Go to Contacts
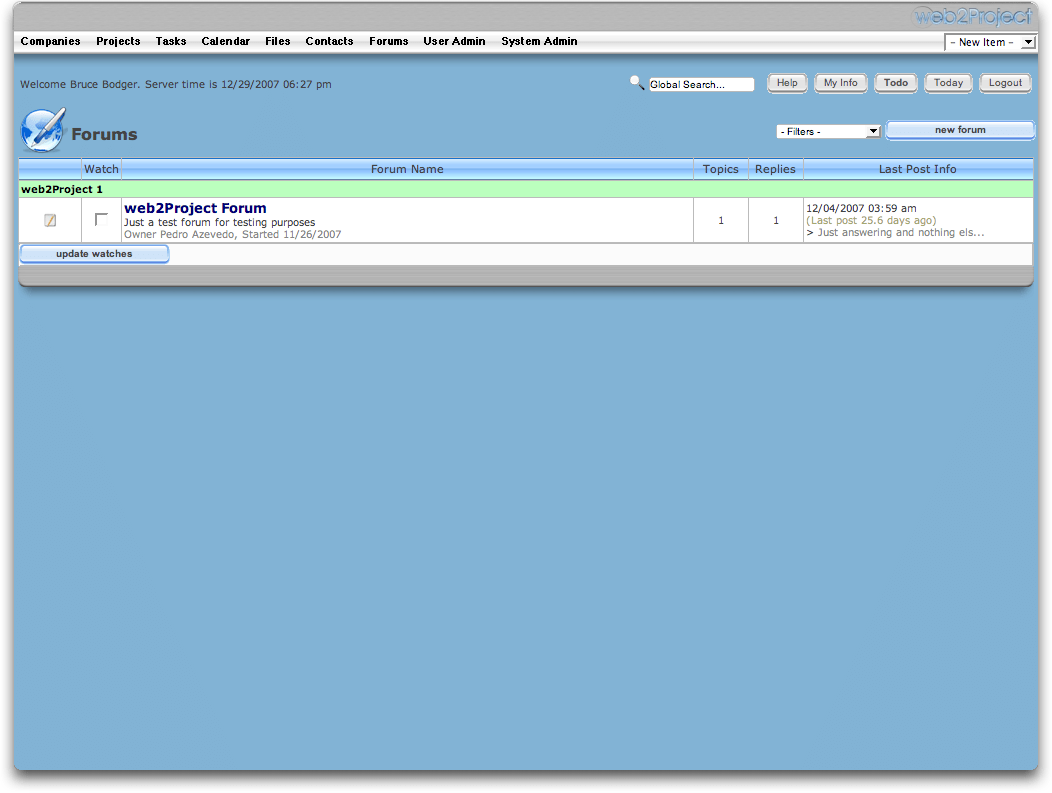This screenshot has width=1052, height=793. pyautogui.click(x=329, y=41)
